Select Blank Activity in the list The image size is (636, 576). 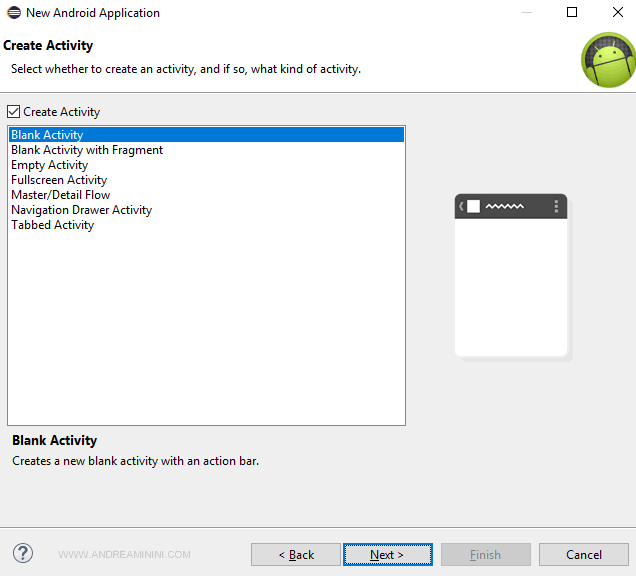coord(47,135)
